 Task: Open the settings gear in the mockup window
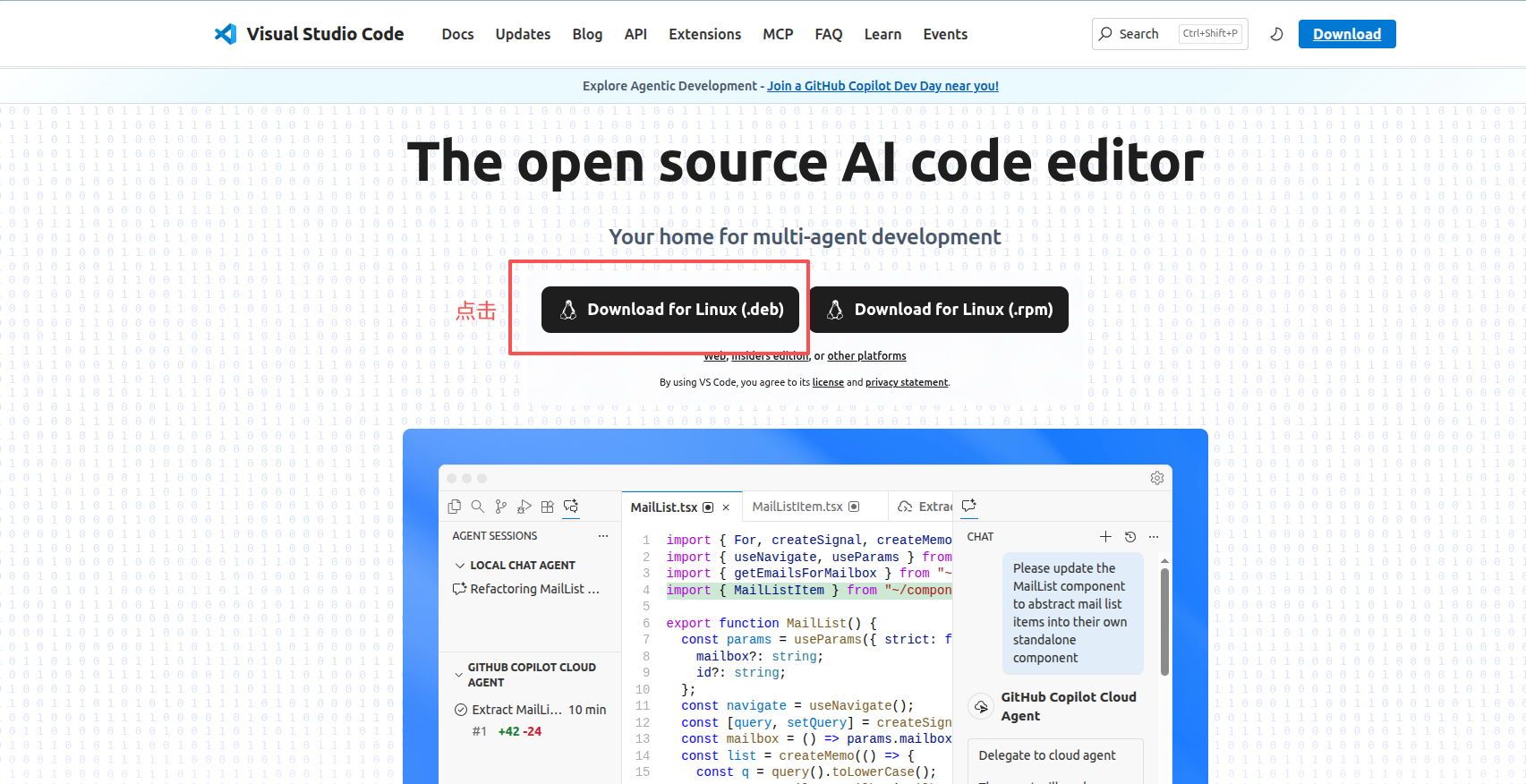click(x=1157, y=478)
